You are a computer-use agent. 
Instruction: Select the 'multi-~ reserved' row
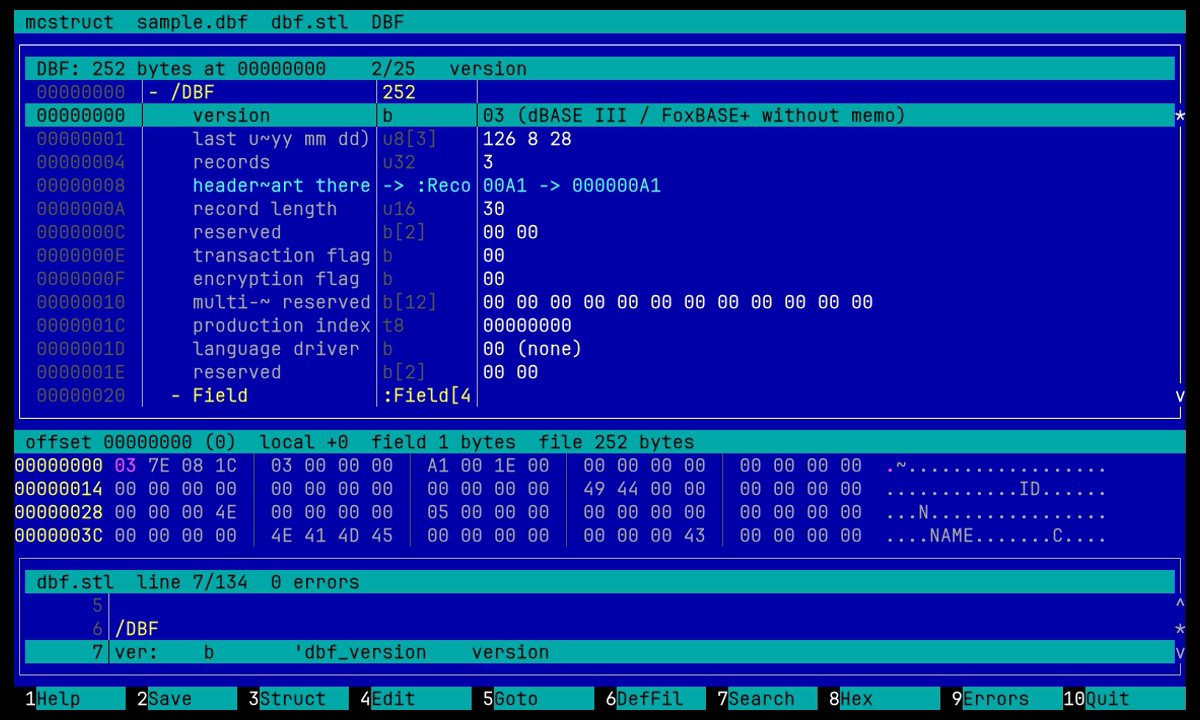click(600, 302)
